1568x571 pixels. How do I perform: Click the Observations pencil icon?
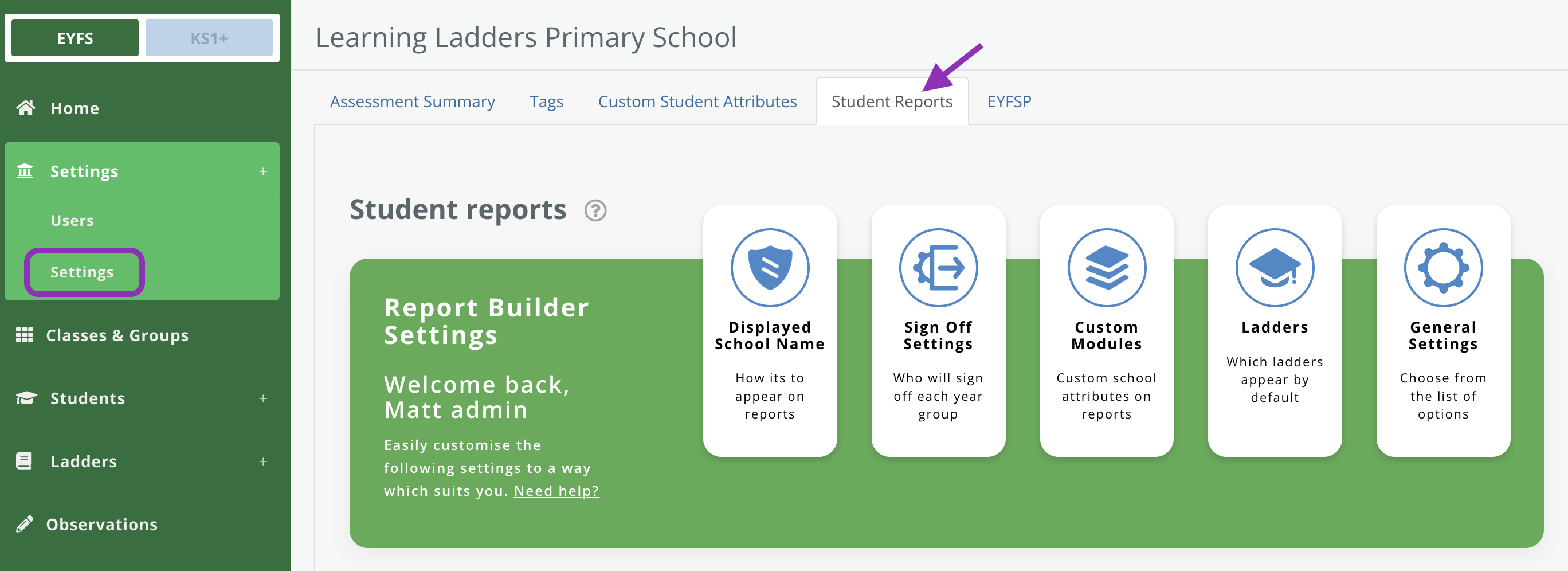24,524
